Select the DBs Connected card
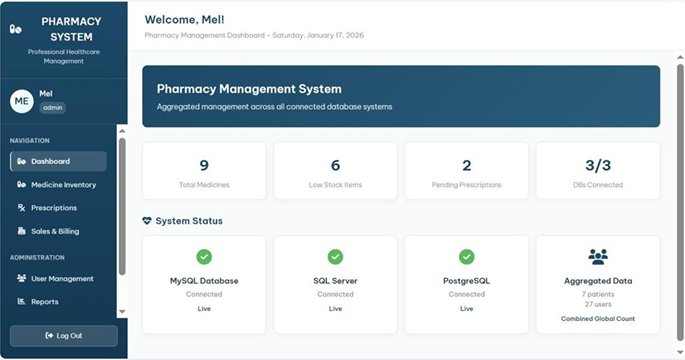The image size is (685, 360). point(598,170)
